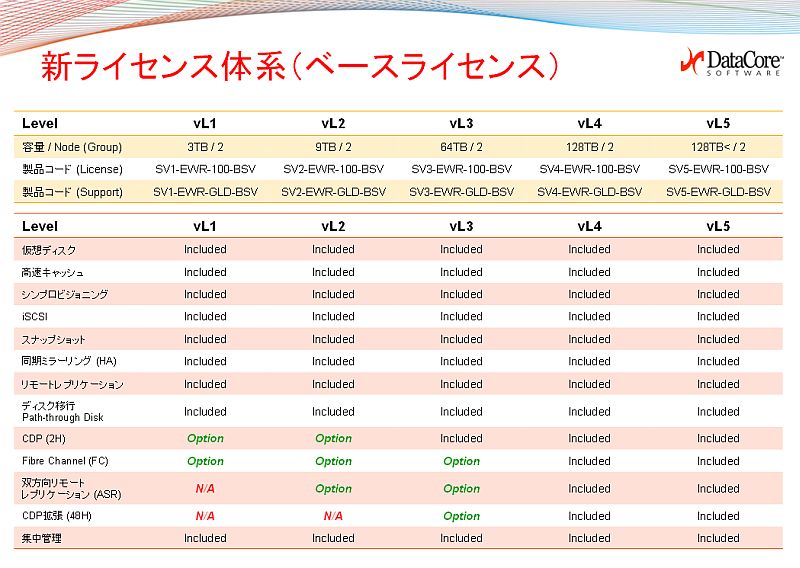Click product code SV4-EWR-100-BSV
800x568 pixels.
589,169
